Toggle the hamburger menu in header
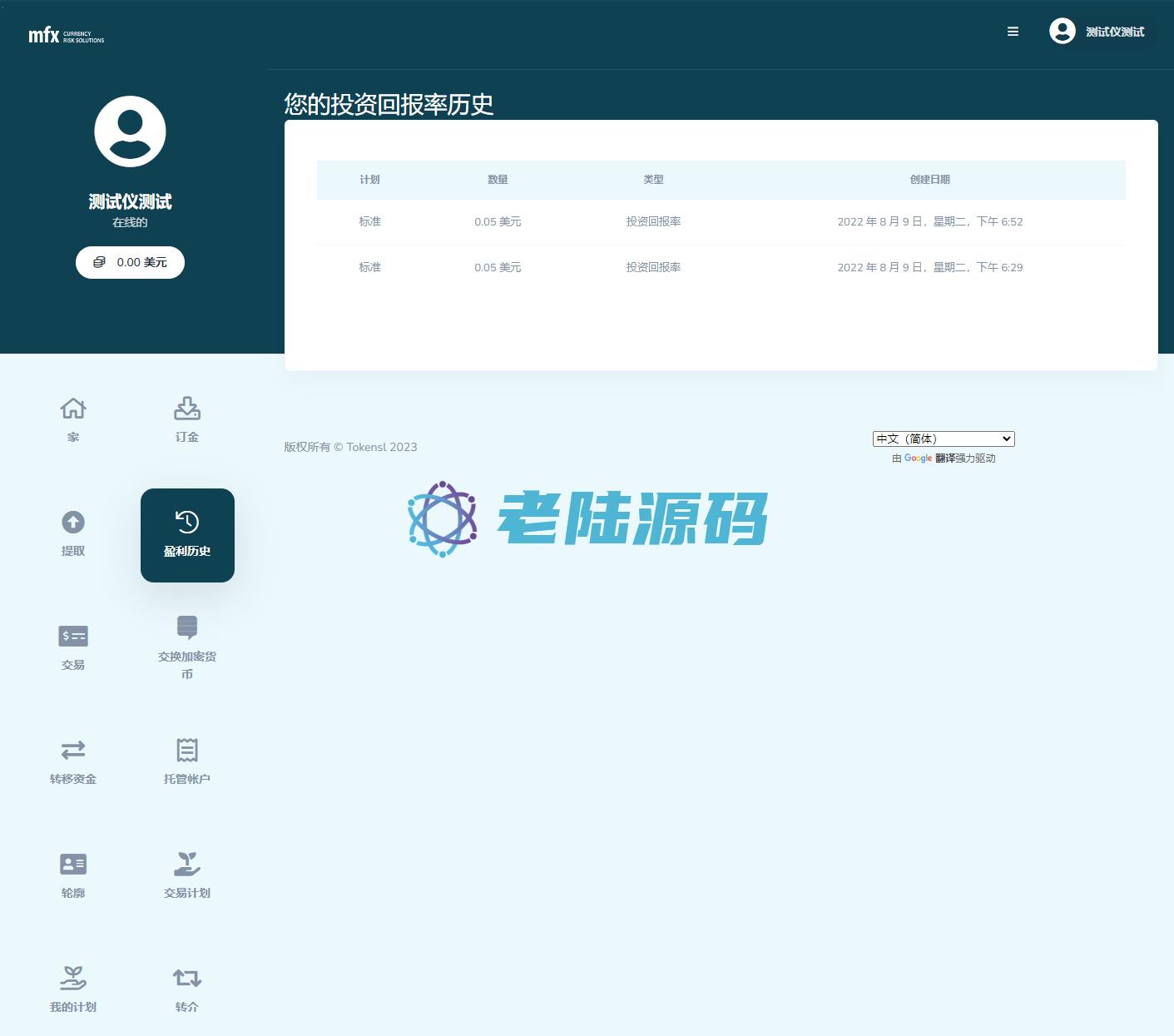The width and height of the screenshot is (1174, 1036). click(x=1013, y=32)
